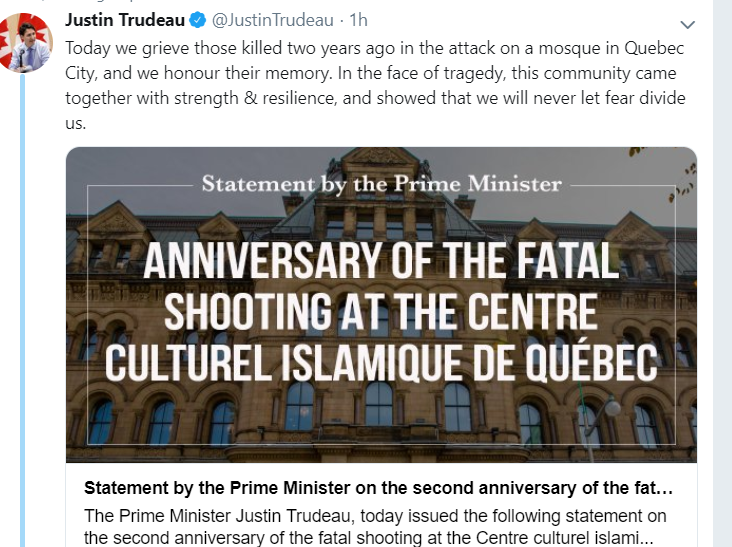Click the blue thread line under the avatar
Image resolution: width=732 pixels, height=547 pixels.
pos(23,300)
